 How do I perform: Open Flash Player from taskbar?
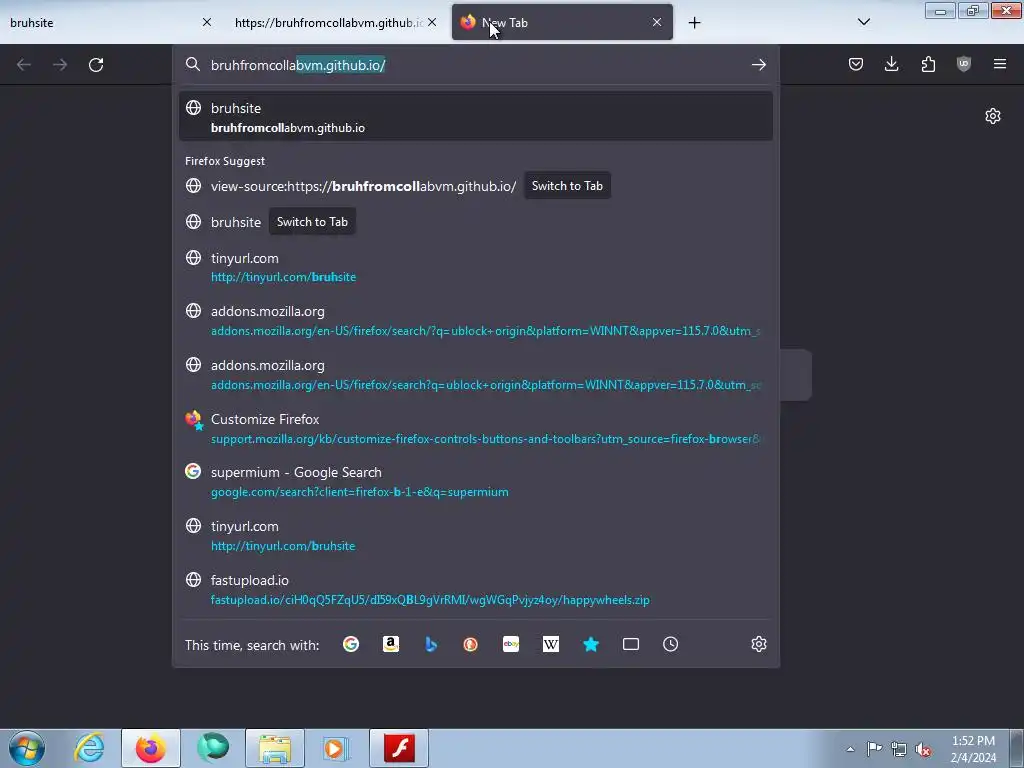tap(399, 748)
